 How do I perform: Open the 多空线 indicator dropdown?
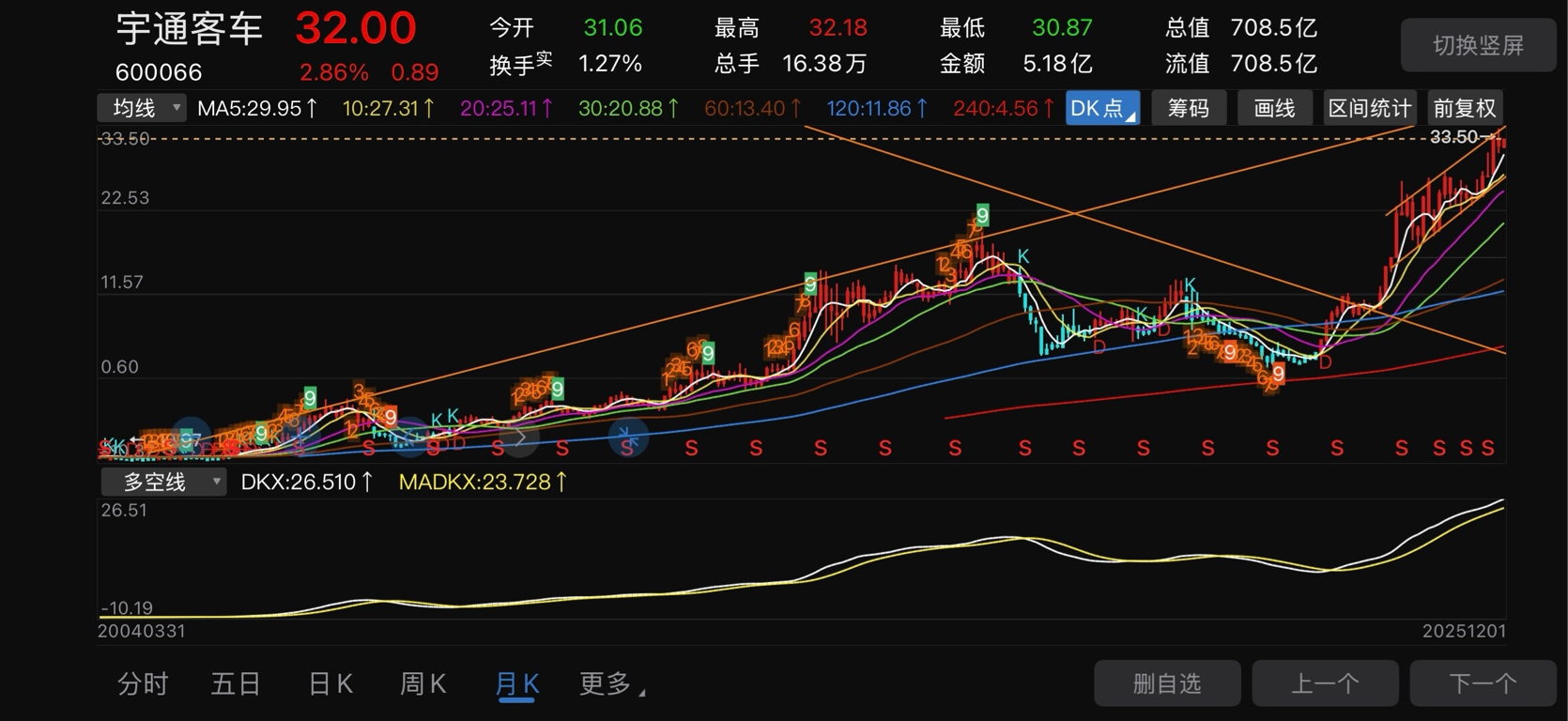click(162, 482)
